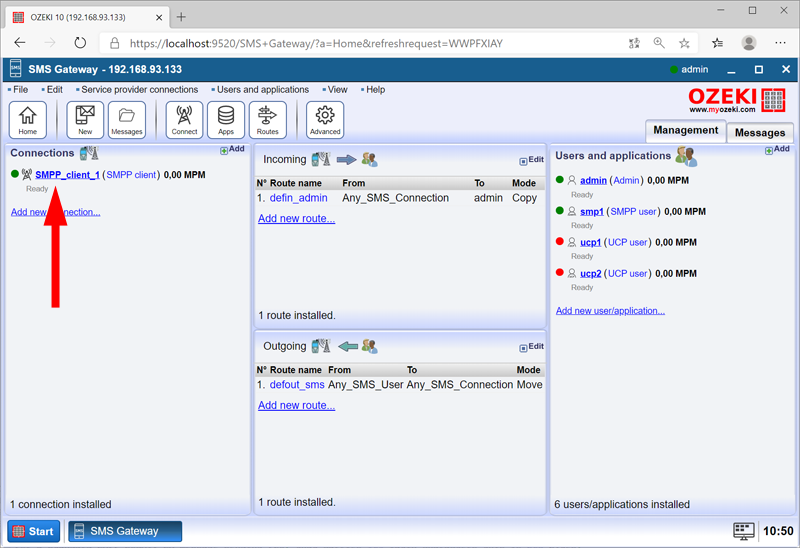
Task: Click Edit in the Outgoing routes panel
Action: (531, 347)
